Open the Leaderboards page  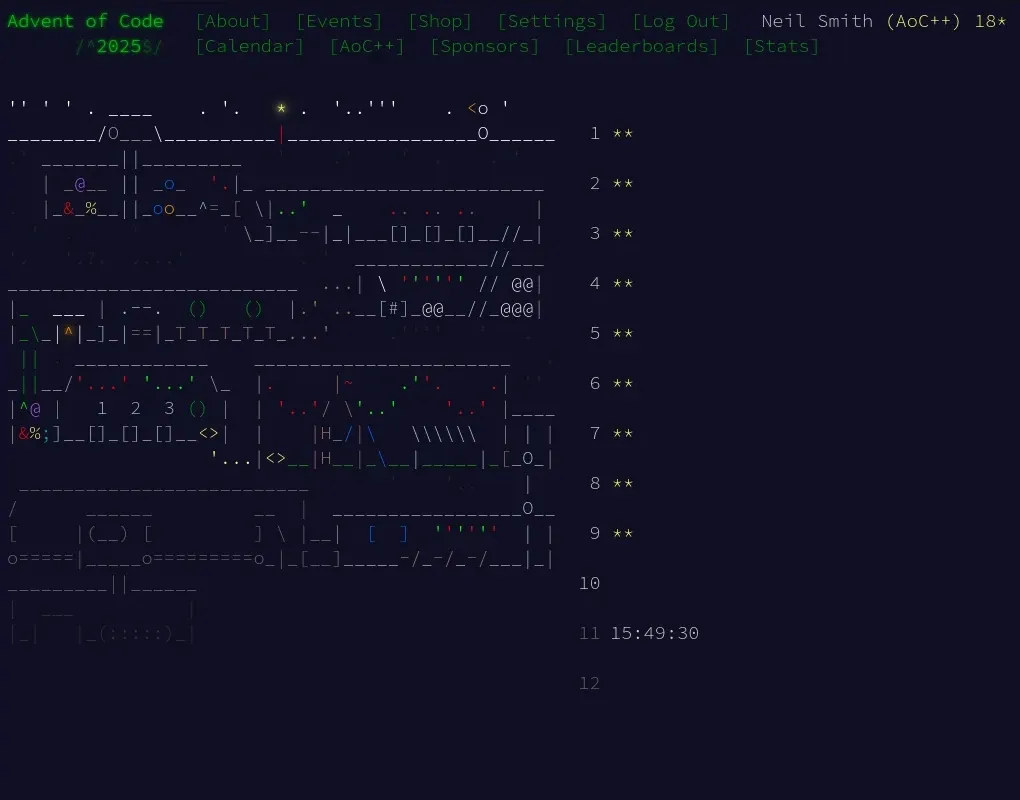point(641,46)
